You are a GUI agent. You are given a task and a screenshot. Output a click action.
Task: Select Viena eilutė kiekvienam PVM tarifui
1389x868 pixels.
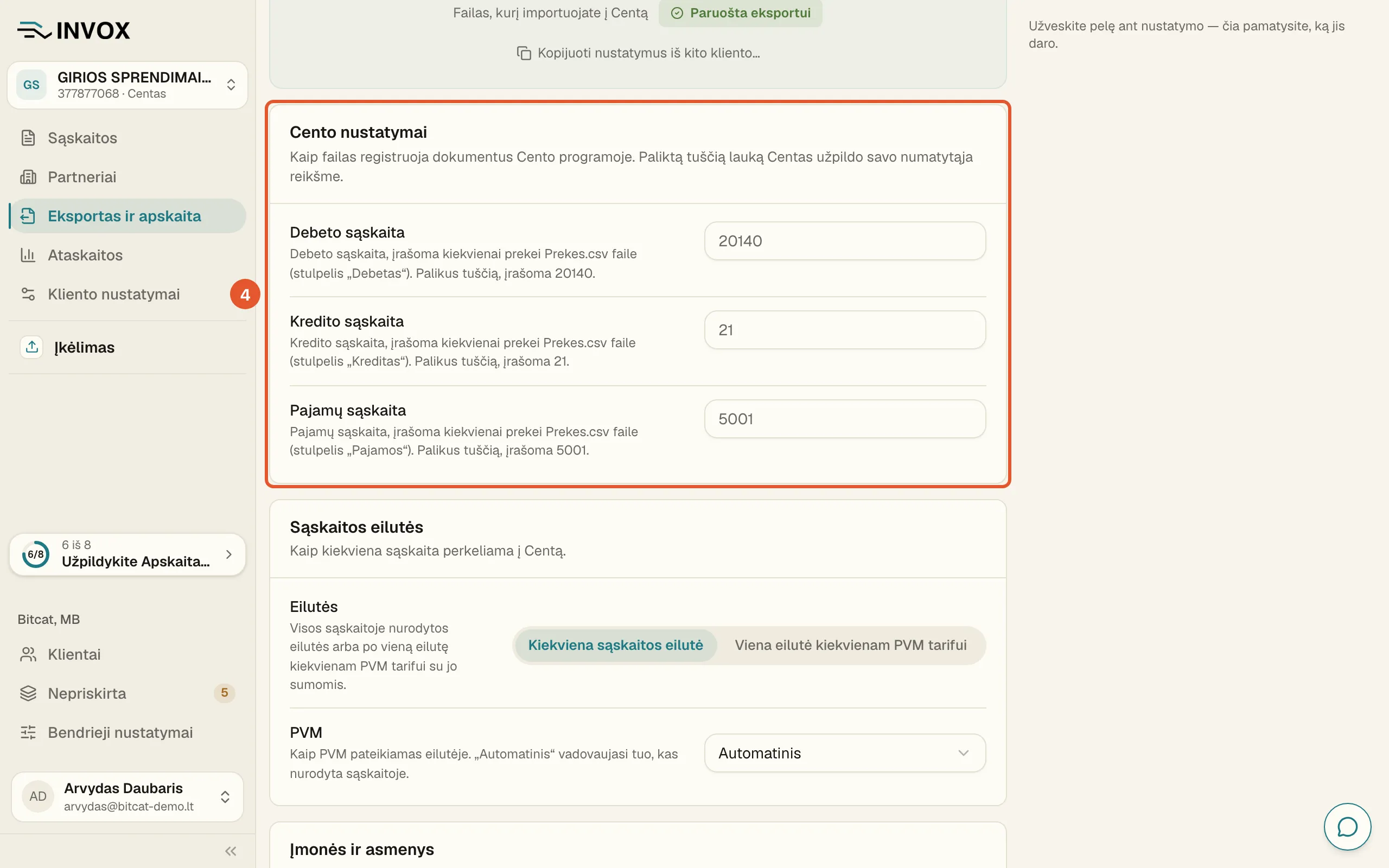pos(850,645)
